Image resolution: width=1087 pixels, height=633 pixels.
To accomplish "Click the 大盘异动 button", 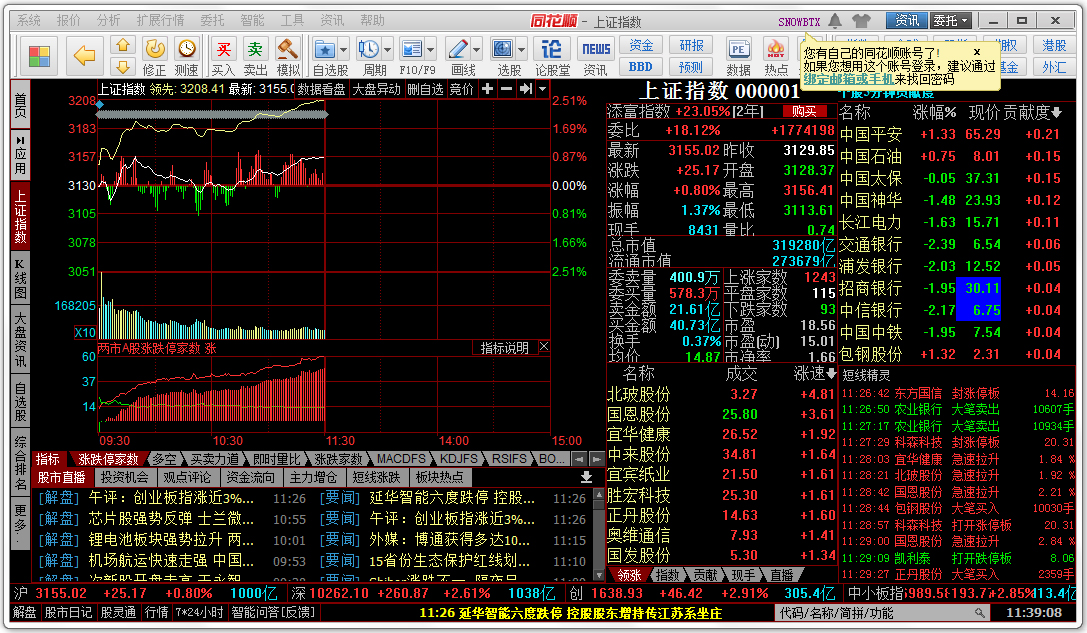I will click(x=376, y=89).
